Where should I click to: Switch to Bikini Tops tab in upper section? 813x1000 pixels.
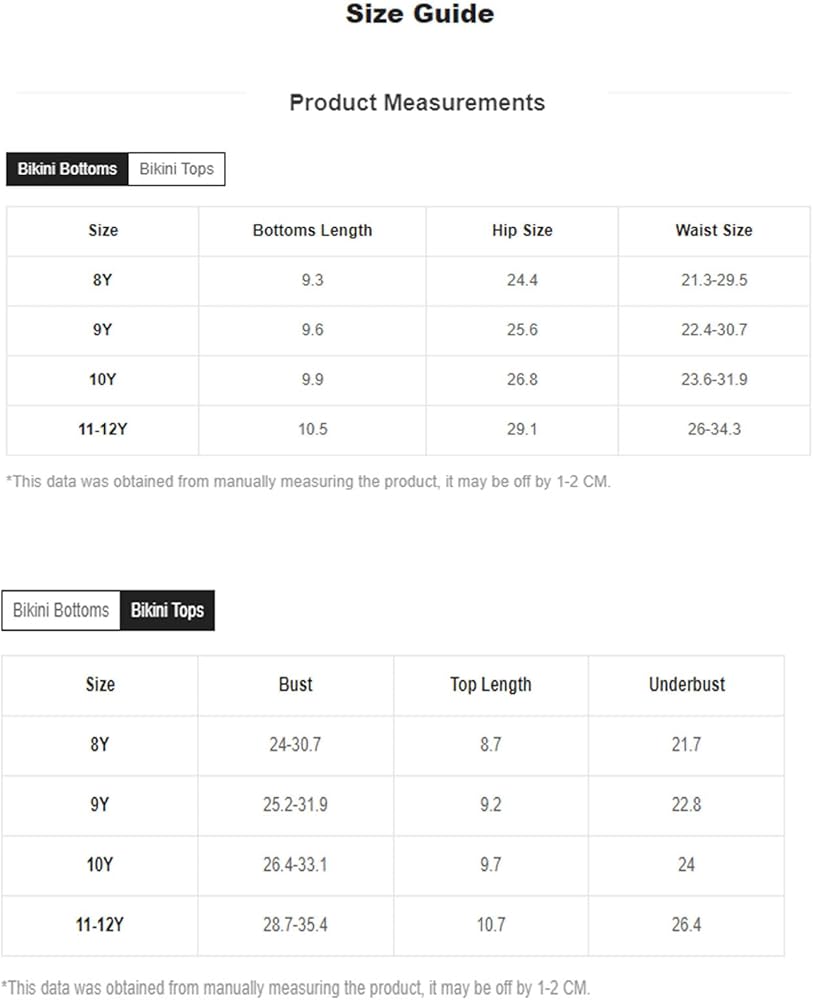pos(177,169)
